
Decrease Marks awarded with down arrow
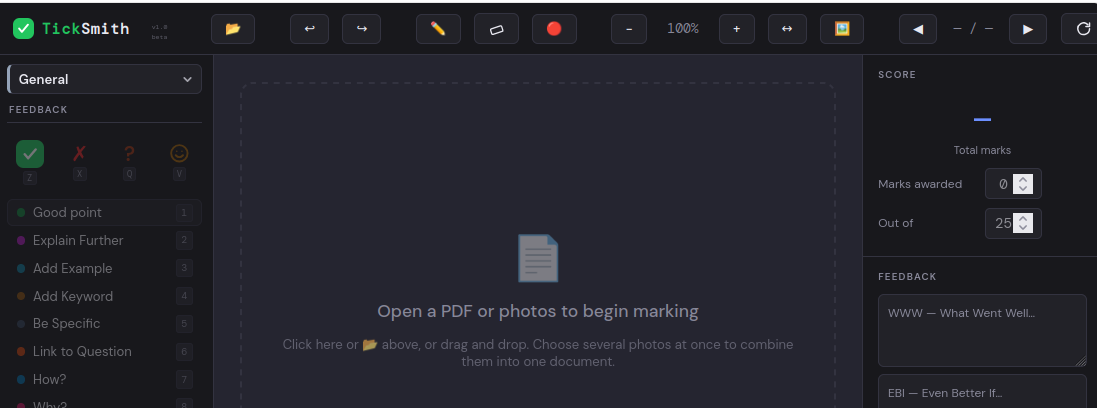click(1024, 189)
